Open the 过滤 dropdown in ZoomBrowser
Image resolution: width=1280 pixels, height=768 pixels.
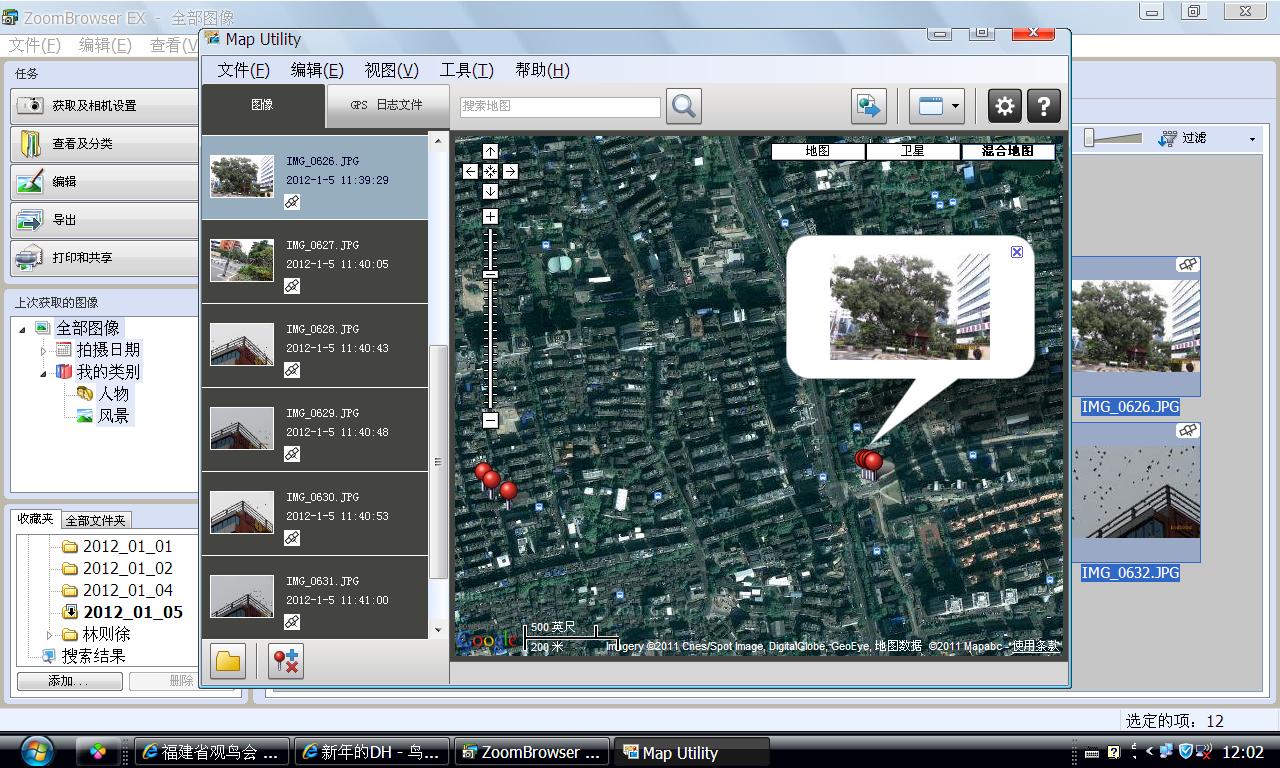pyautogui.click(x=1207, y=138)
